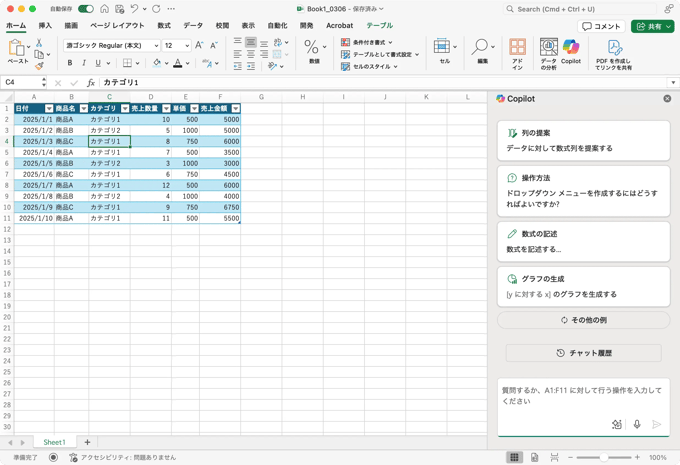Switch to the ページ レイアウト tab
The width and height of the screenshot is (680, 465).
117,26
